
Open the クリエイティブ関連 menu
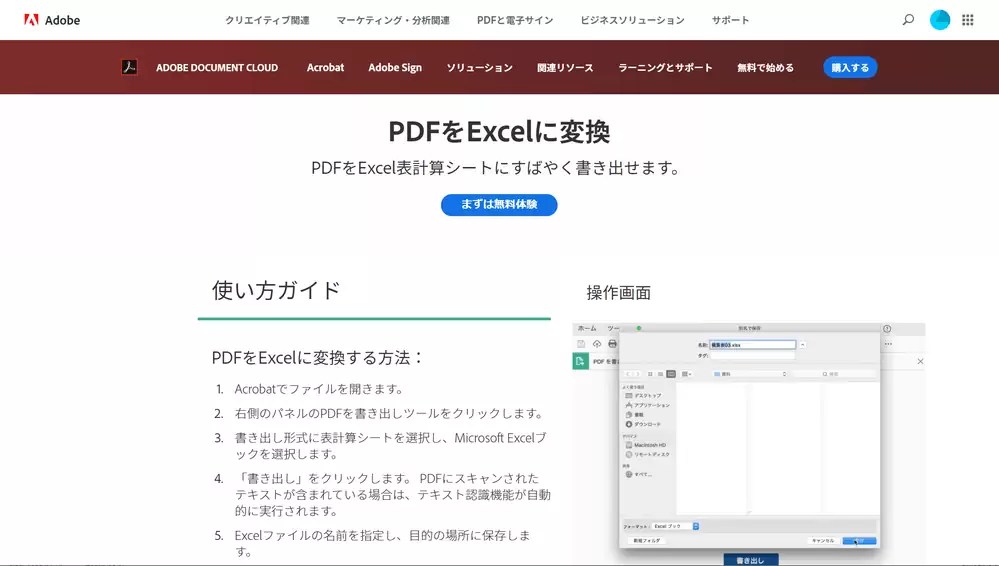[x=267, y=20]
